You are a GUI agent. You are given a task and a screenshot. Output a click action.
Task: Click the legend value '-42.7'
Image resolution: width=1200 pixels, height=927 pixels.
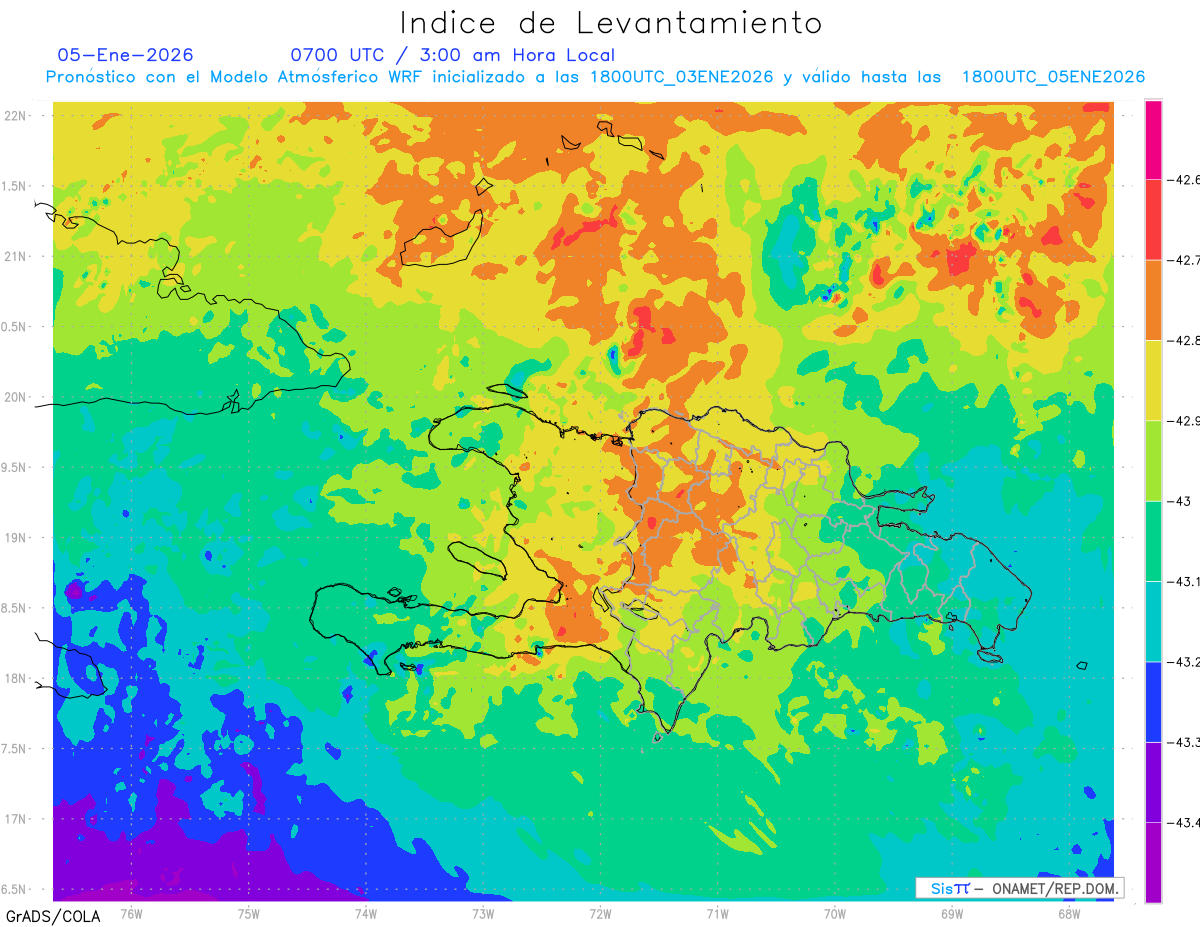1183,260
